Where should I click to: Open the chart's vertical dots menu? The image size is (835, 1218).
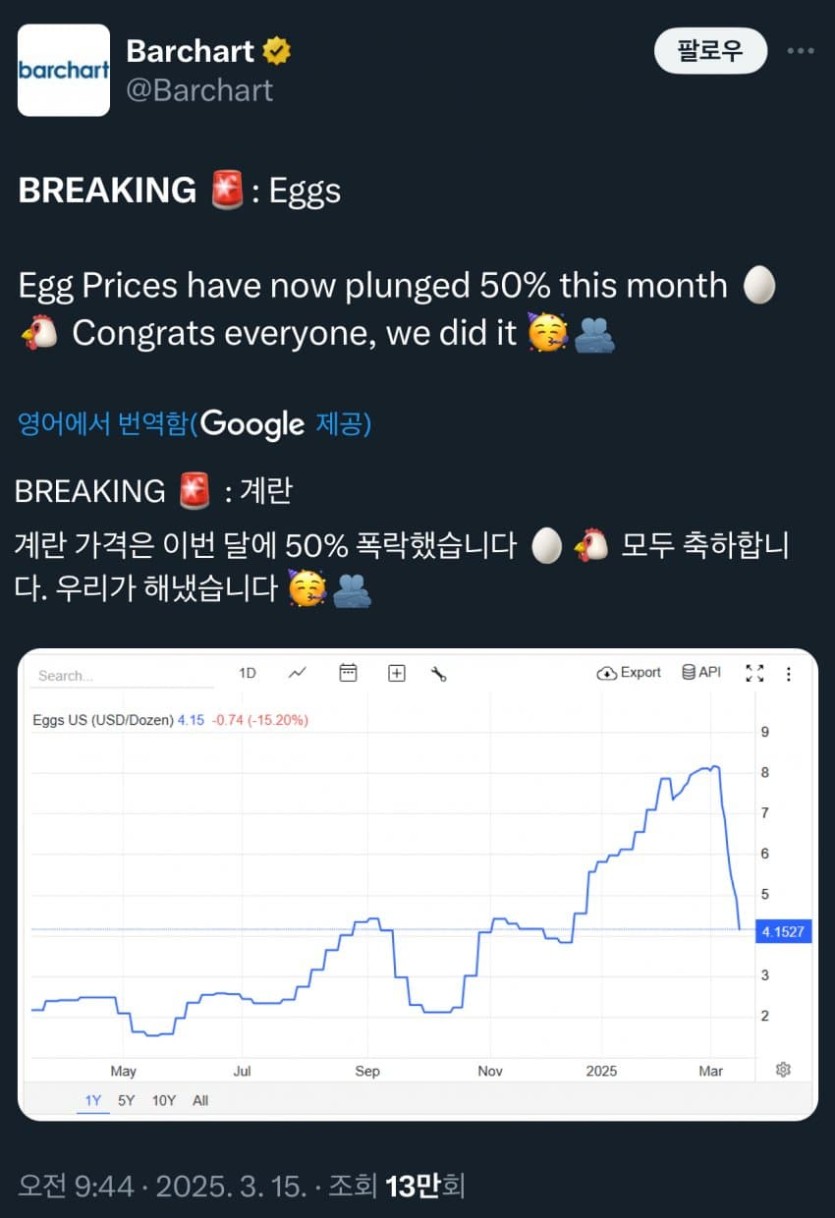789,673
